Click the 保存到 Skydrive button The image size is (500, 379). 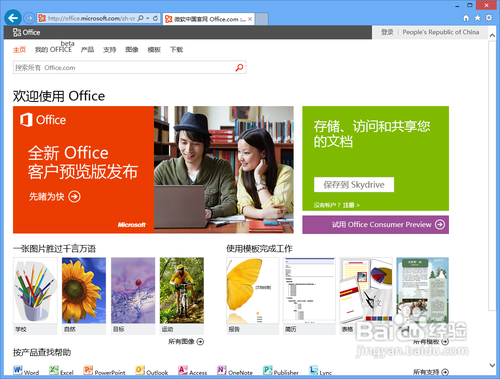354,185
